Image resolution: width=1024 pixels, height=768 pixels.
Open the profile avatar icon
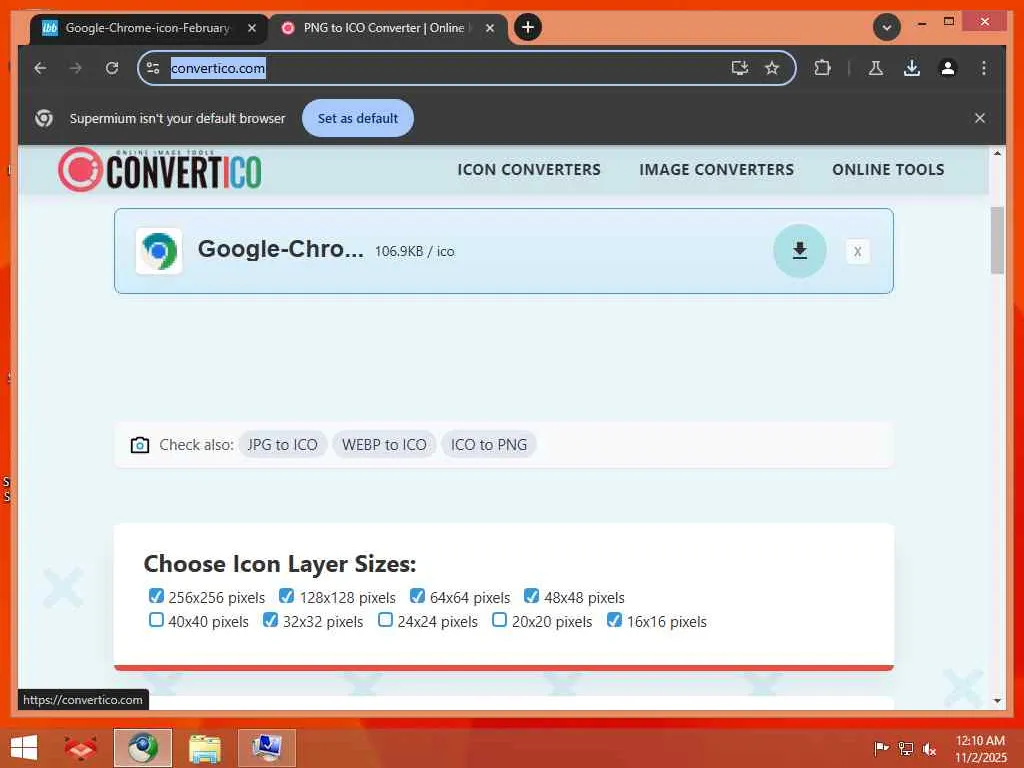pyautogui.click(x=948, y=68)
